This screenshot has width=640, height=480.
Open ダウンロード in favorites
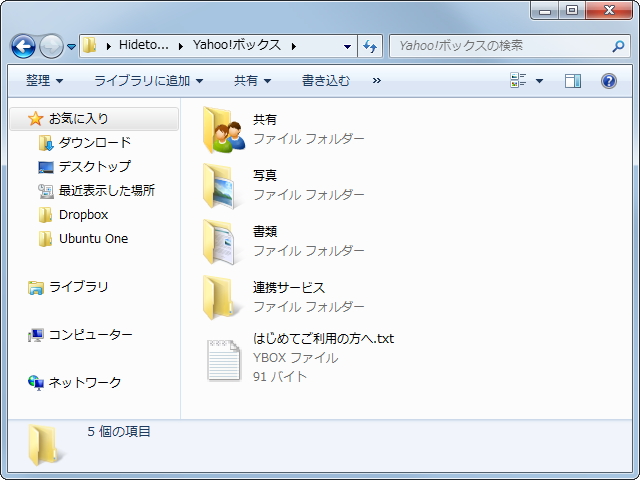pyautogui.click(x=95, y=143)
